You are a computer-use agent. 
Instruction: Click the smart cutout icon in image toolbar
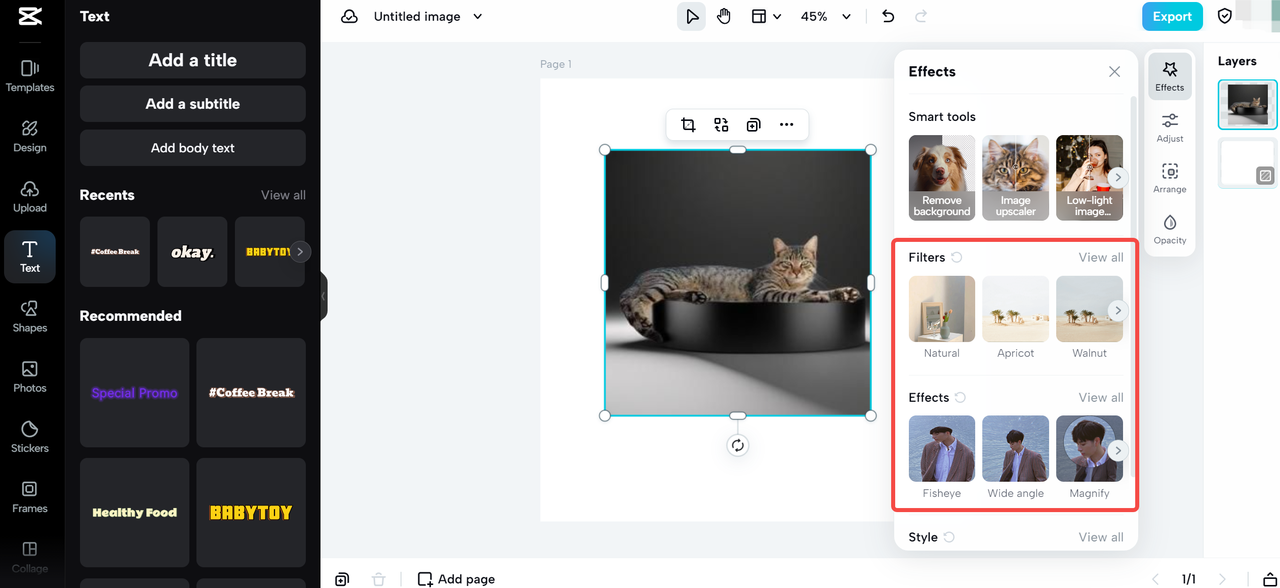pyautogui.click(x=721, y=125)
